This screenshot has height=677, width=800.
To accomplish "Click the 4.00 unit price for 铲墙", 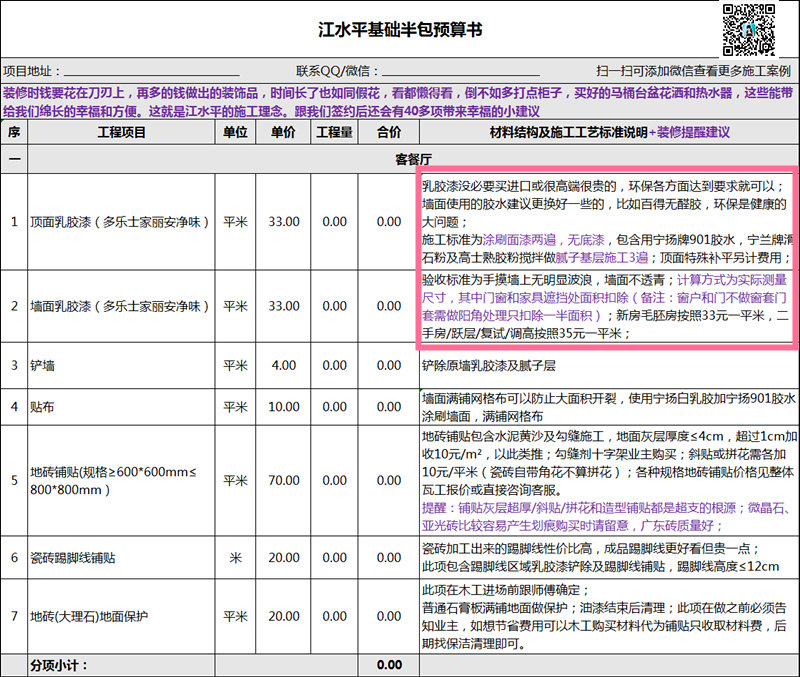I will pos(283,366).
